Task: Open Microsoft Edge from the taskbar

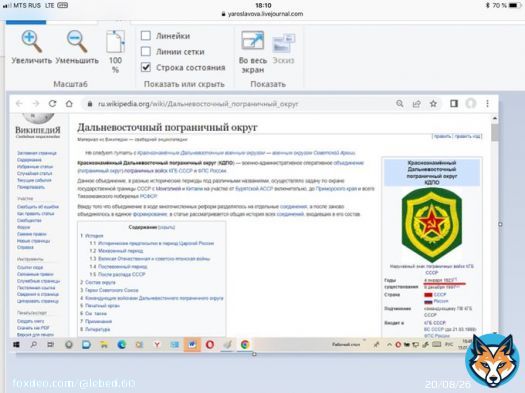Action: [122, 344]
